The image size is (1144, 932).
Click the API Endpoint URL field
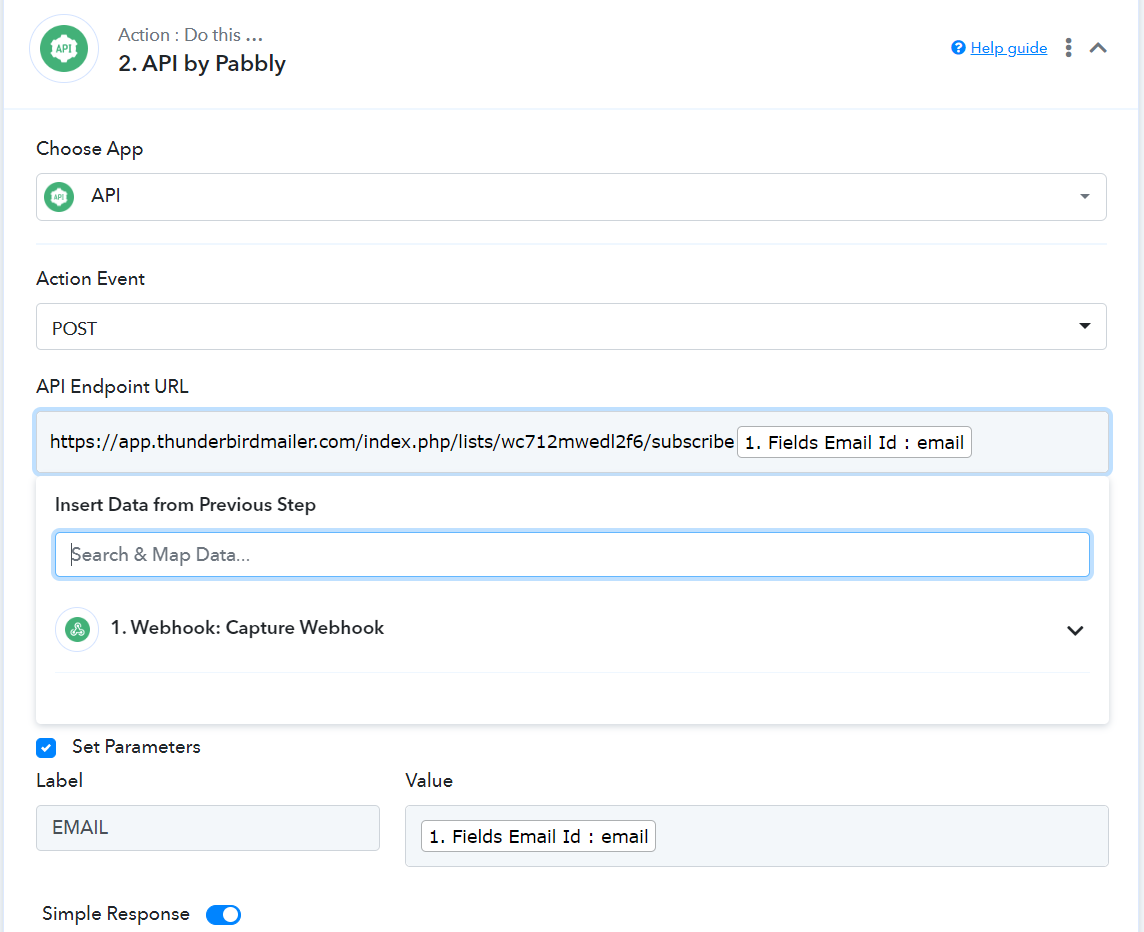[x=573, y=442]
